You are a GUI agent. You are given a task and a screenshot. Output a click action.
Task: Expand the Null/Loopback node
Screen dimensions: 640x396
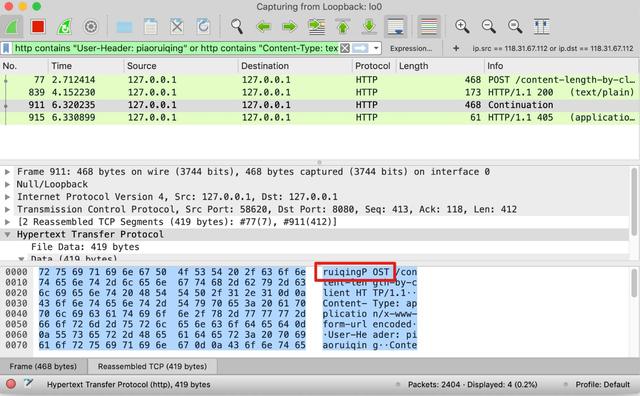(7, 185)
